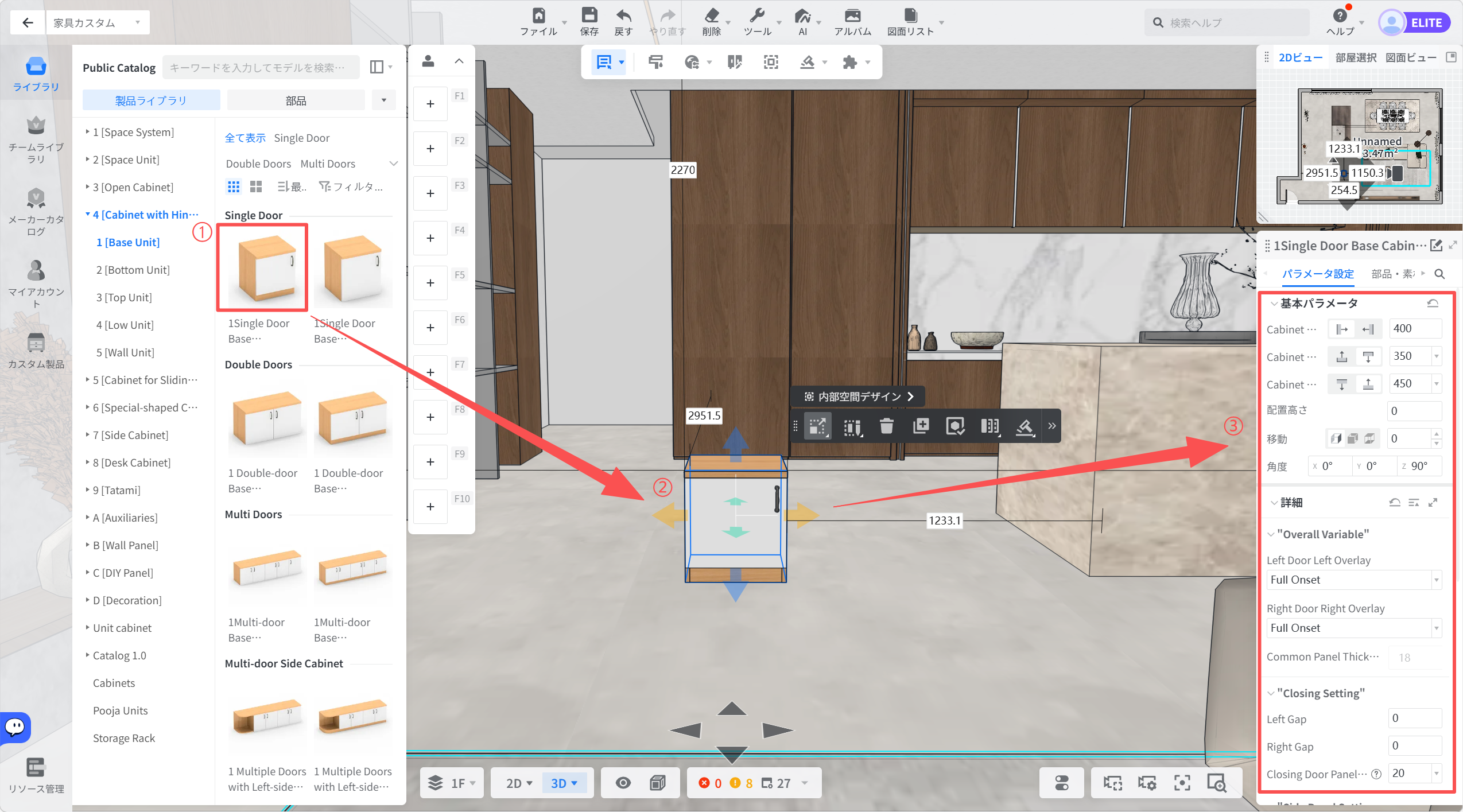Open the 家具カスタム mode dropdown

(98, 22)
